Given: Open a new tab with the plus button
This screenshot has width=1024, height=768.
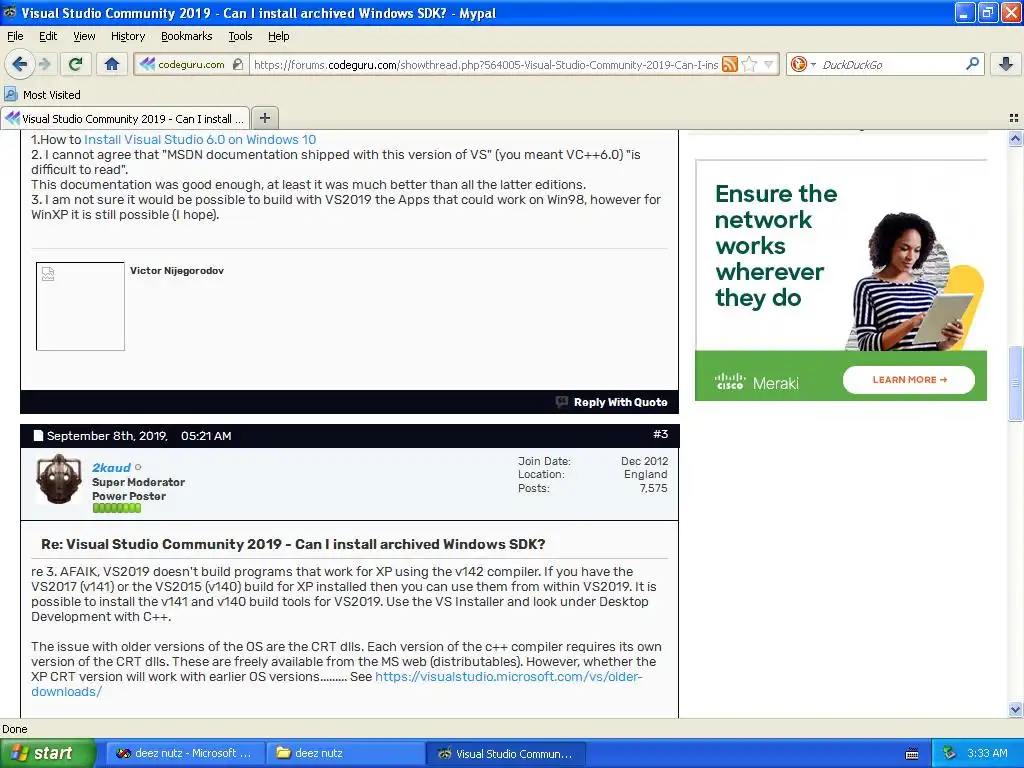Looking at the screenshot, I should click(264, 118).
